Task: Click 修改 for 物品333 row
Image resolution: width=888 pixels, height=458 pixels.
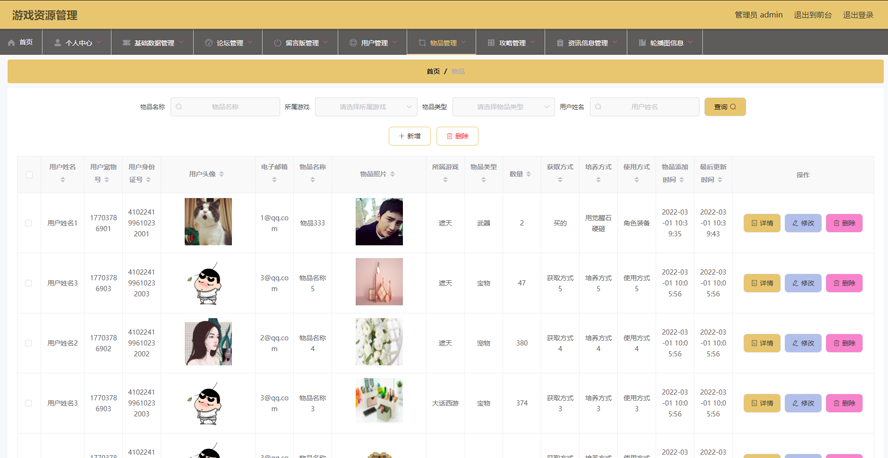Action: click(x=803, y=223)
